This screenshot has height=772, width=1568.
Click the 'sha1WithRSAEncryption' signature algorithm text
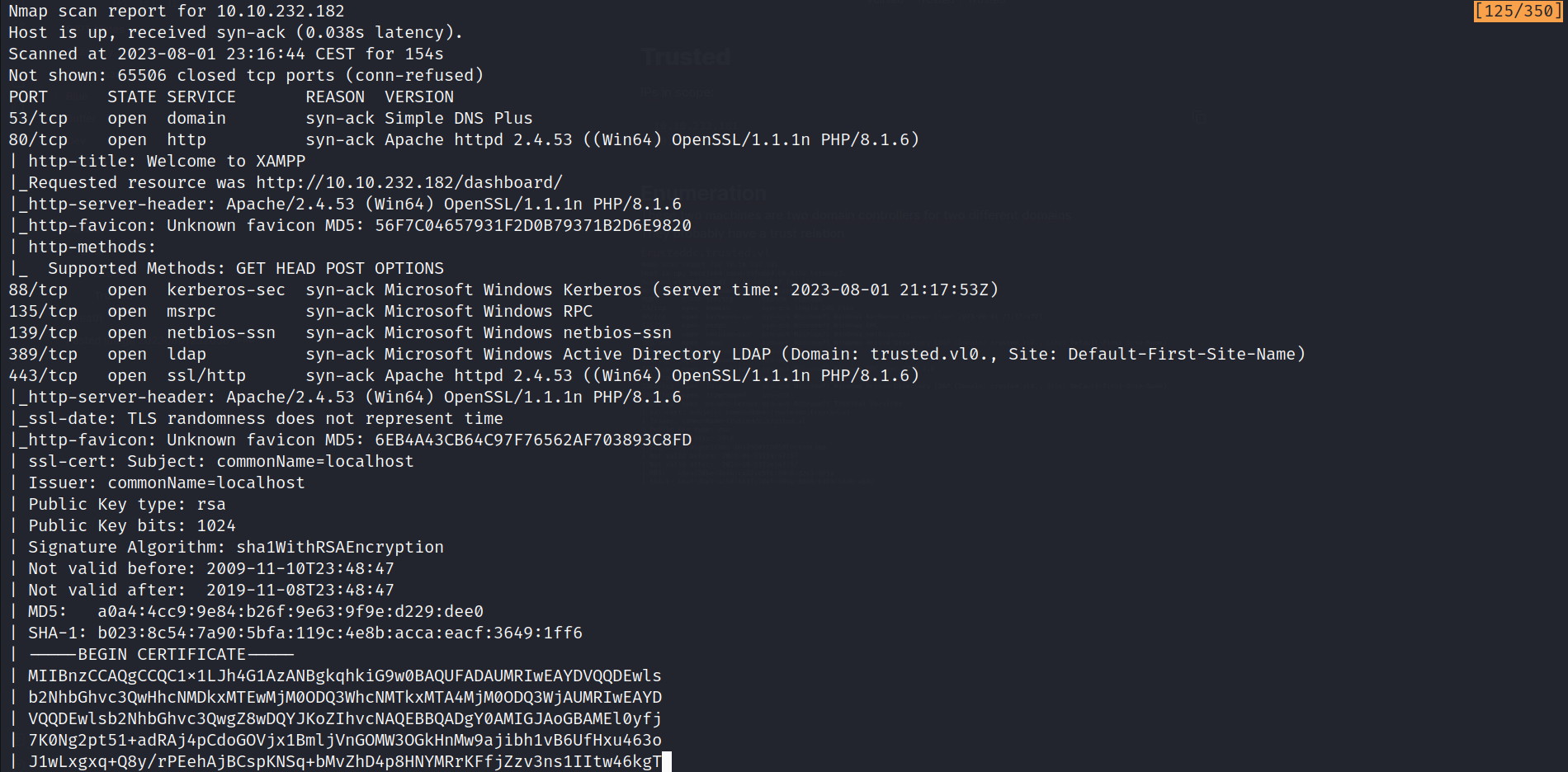(340, 547)
